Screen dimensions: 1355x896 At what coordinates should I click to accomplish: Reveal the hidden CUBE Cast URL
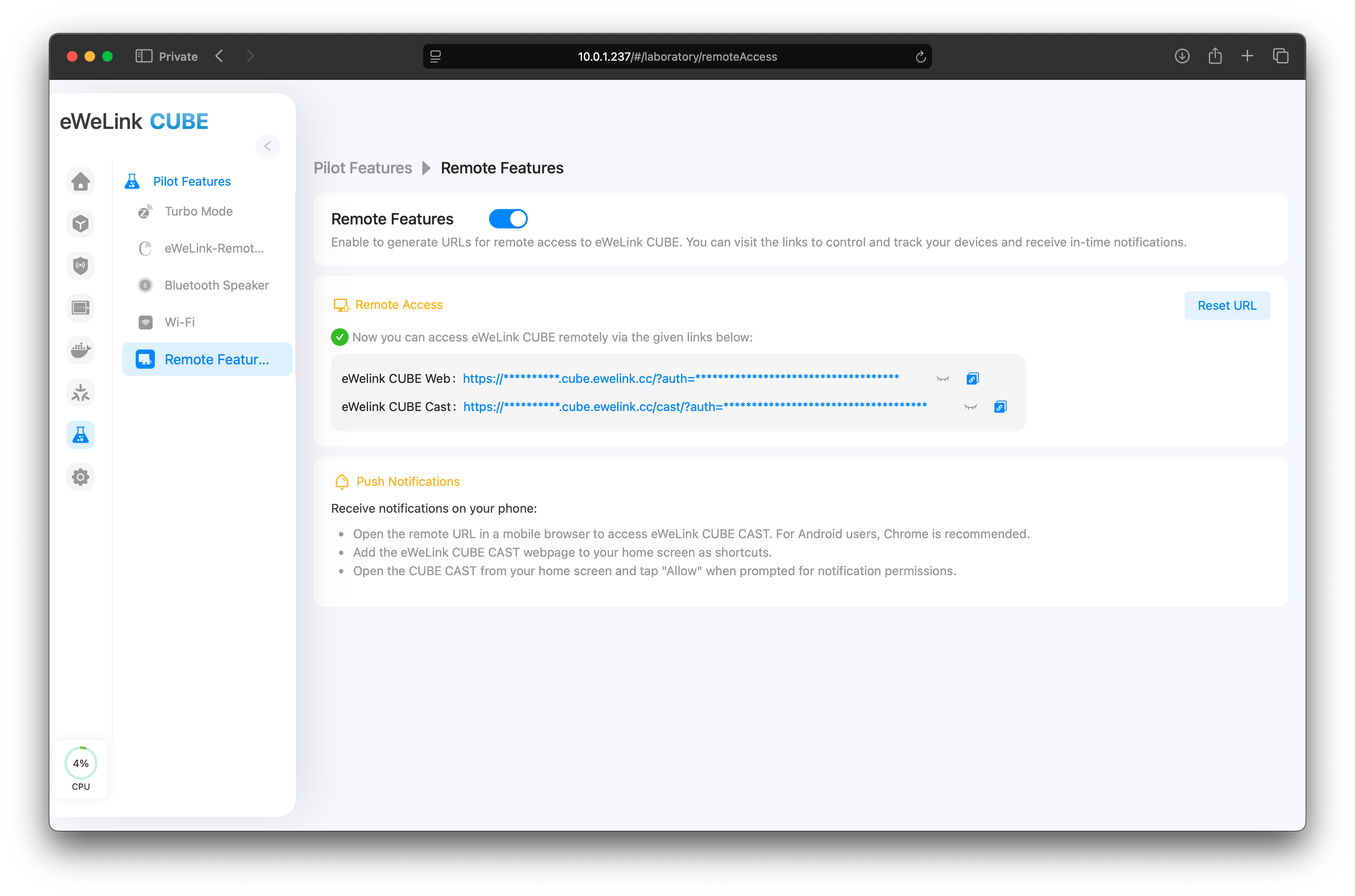(x=970, y=407)
